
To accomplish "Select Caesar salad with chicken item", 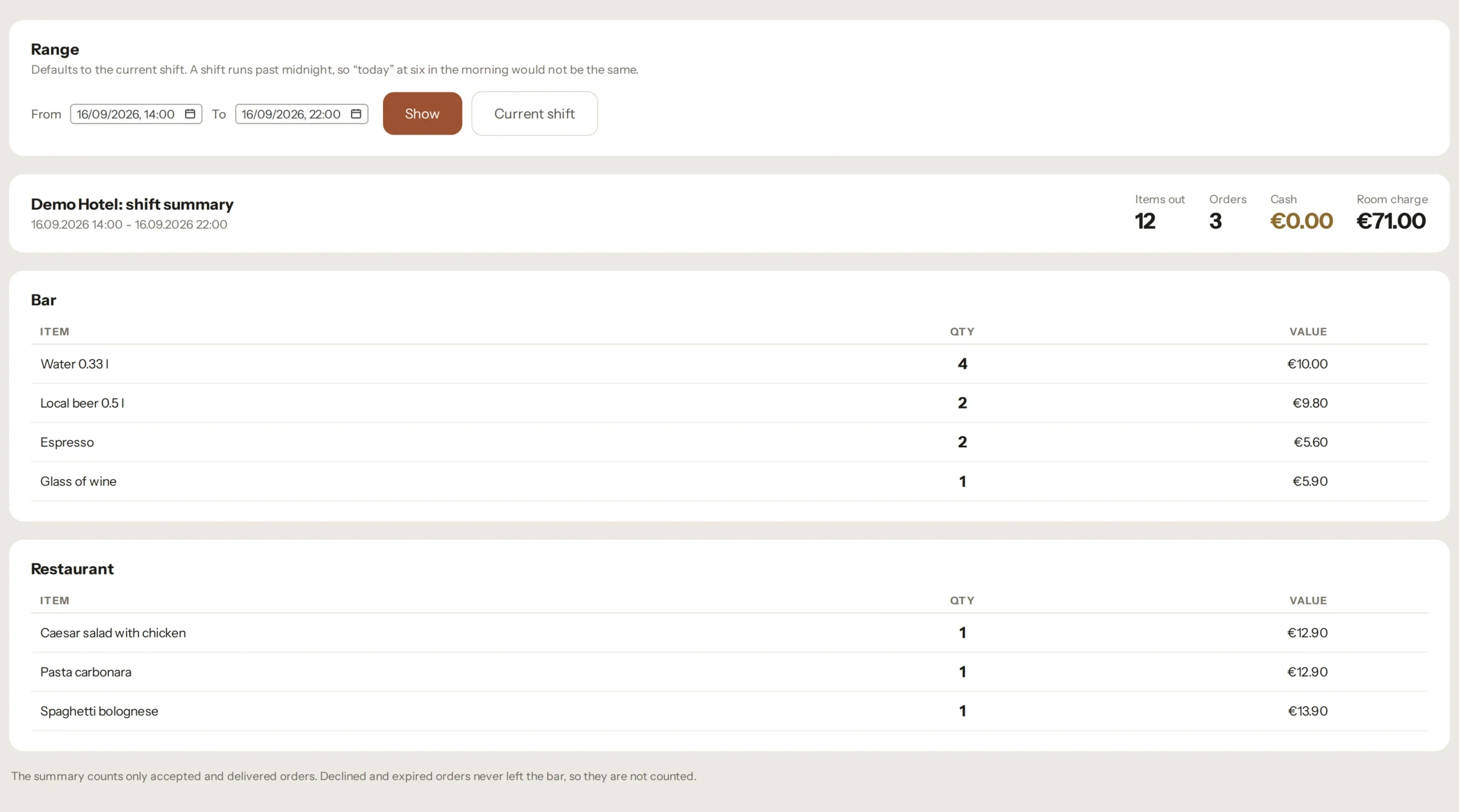I will click(x=113, y=633).
